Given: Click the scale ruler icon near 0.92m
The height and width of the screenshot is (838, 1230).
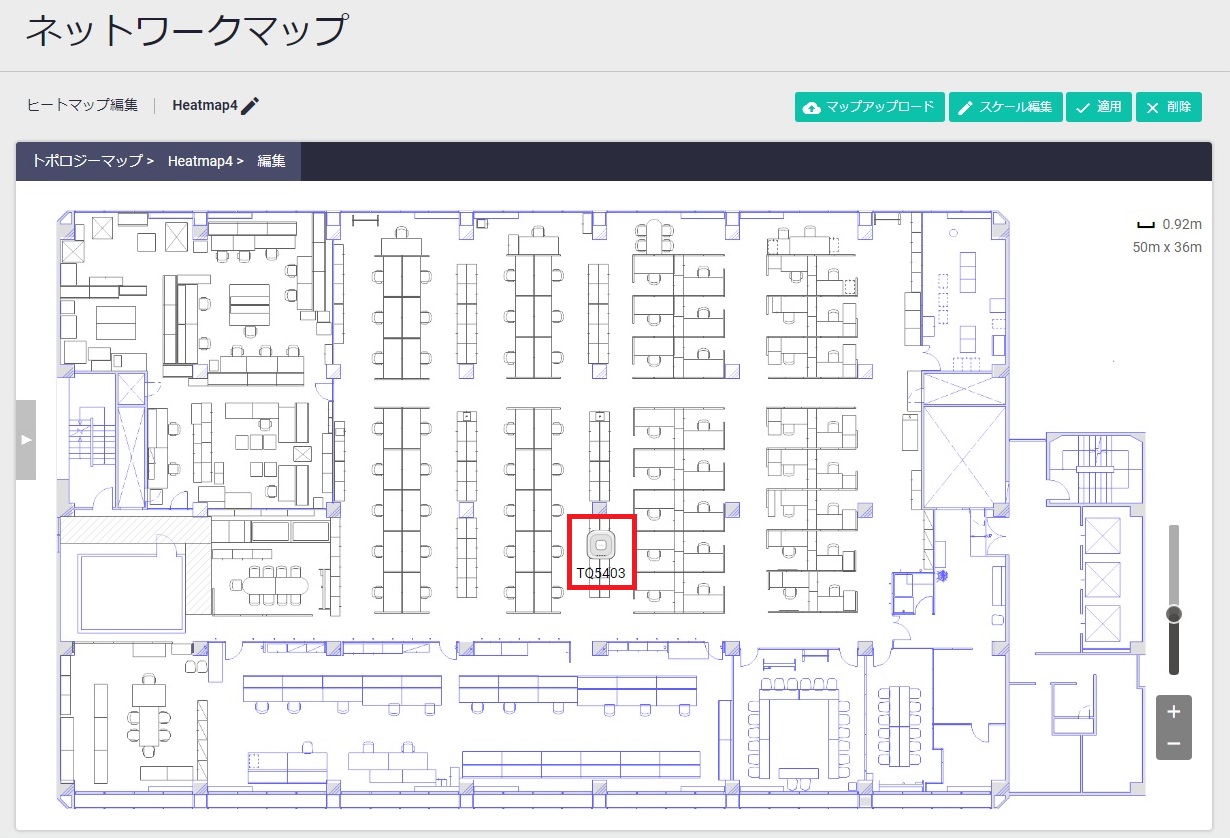Looking at the screenshot, I should (x=1145, y=225).
